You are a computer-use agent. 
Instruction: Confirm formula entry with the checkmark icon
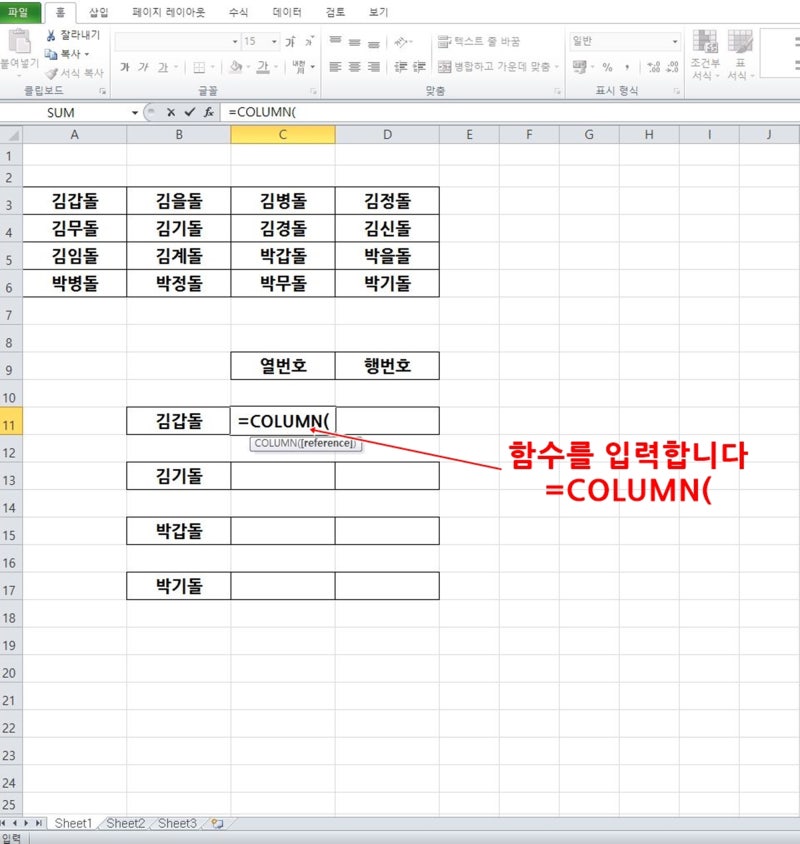click(x=190, y=112)
